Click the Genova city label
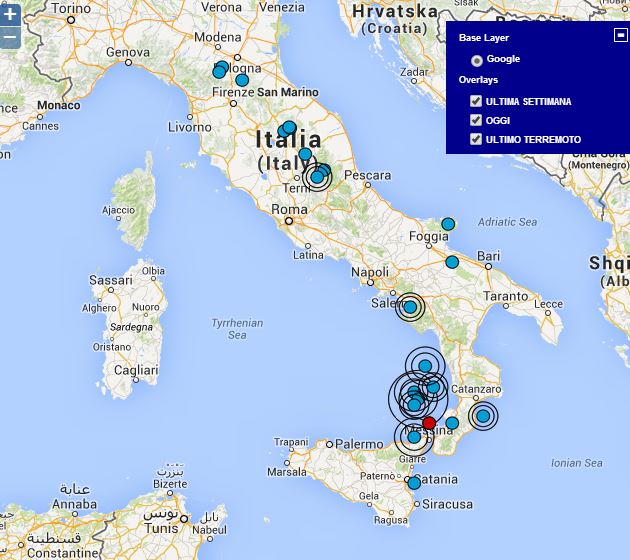Image resolution: width=630 pixels, height=560 pixels. [128, 52]
